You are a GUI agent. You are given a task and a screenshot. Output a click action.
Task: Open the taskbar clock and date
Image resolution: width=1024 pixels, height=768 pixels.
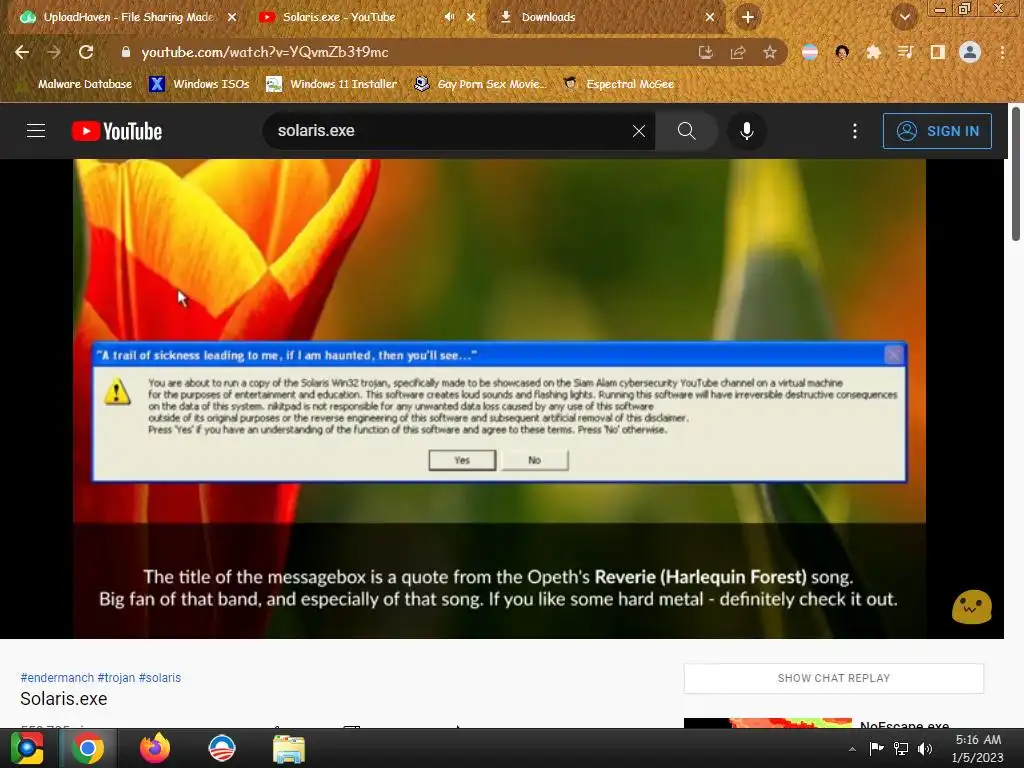click(x=978, y=748)
